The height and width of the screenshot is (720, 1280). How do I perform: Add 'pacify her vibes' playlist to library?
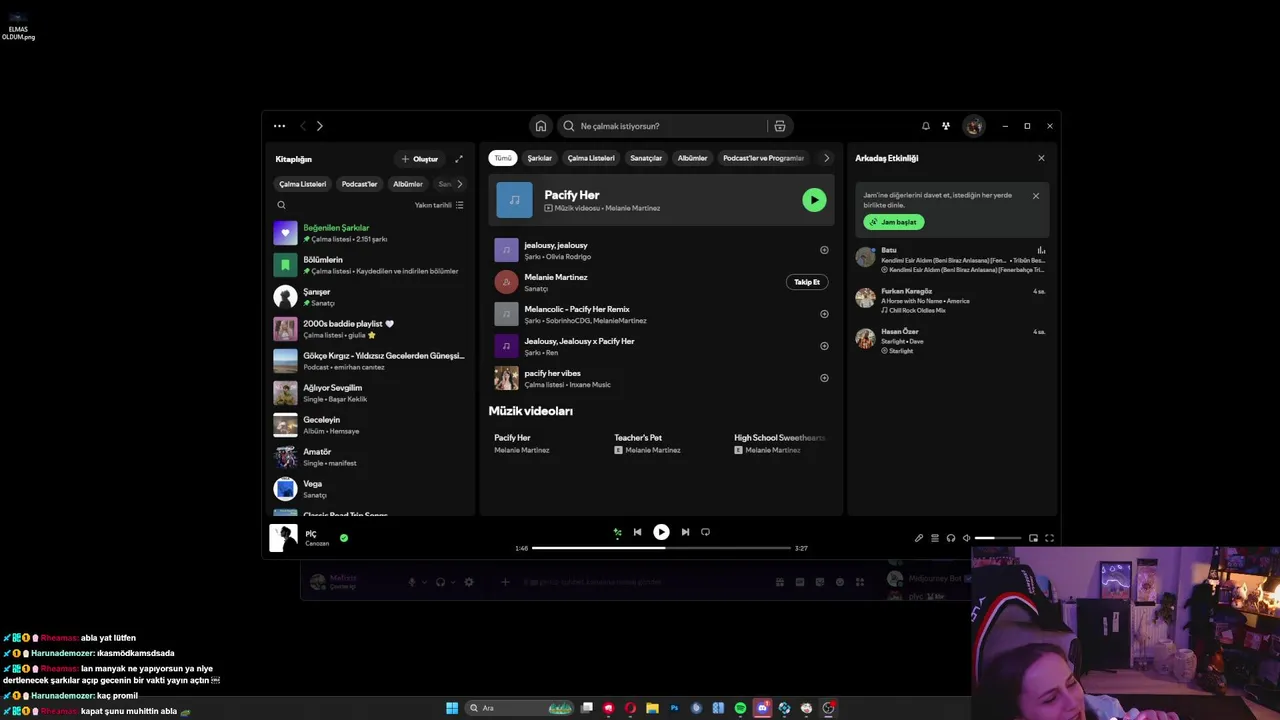[824, 378]
